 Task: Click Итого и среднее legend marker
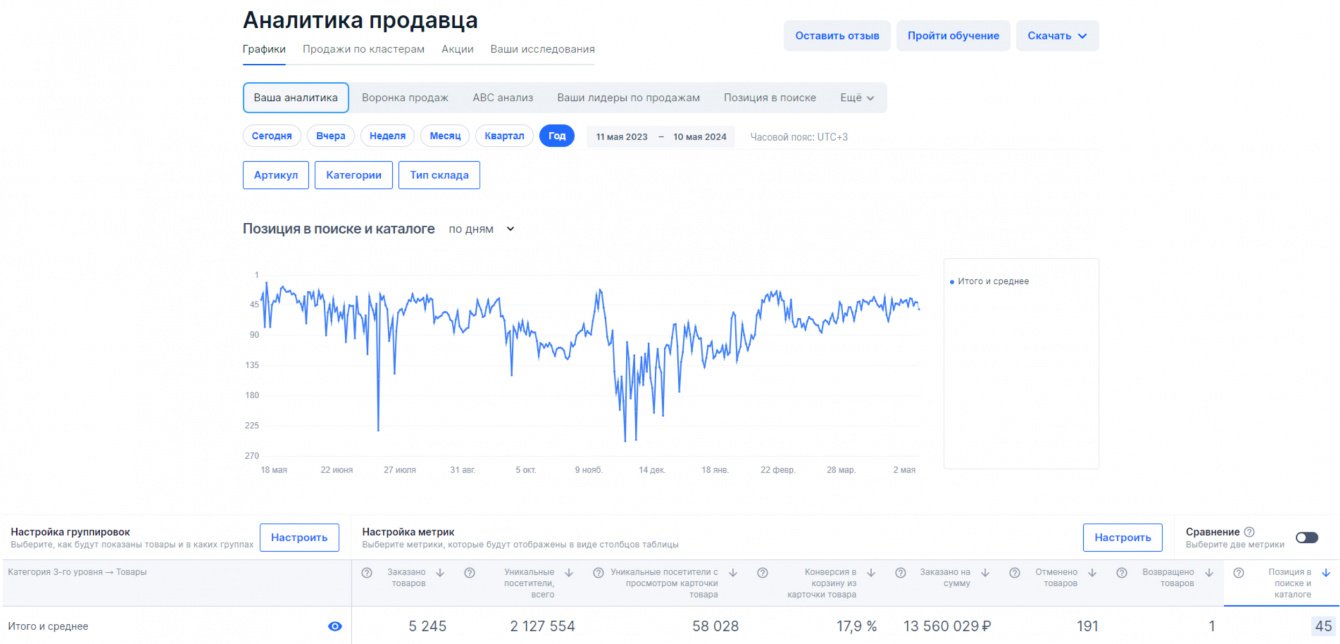pos(952,282)
